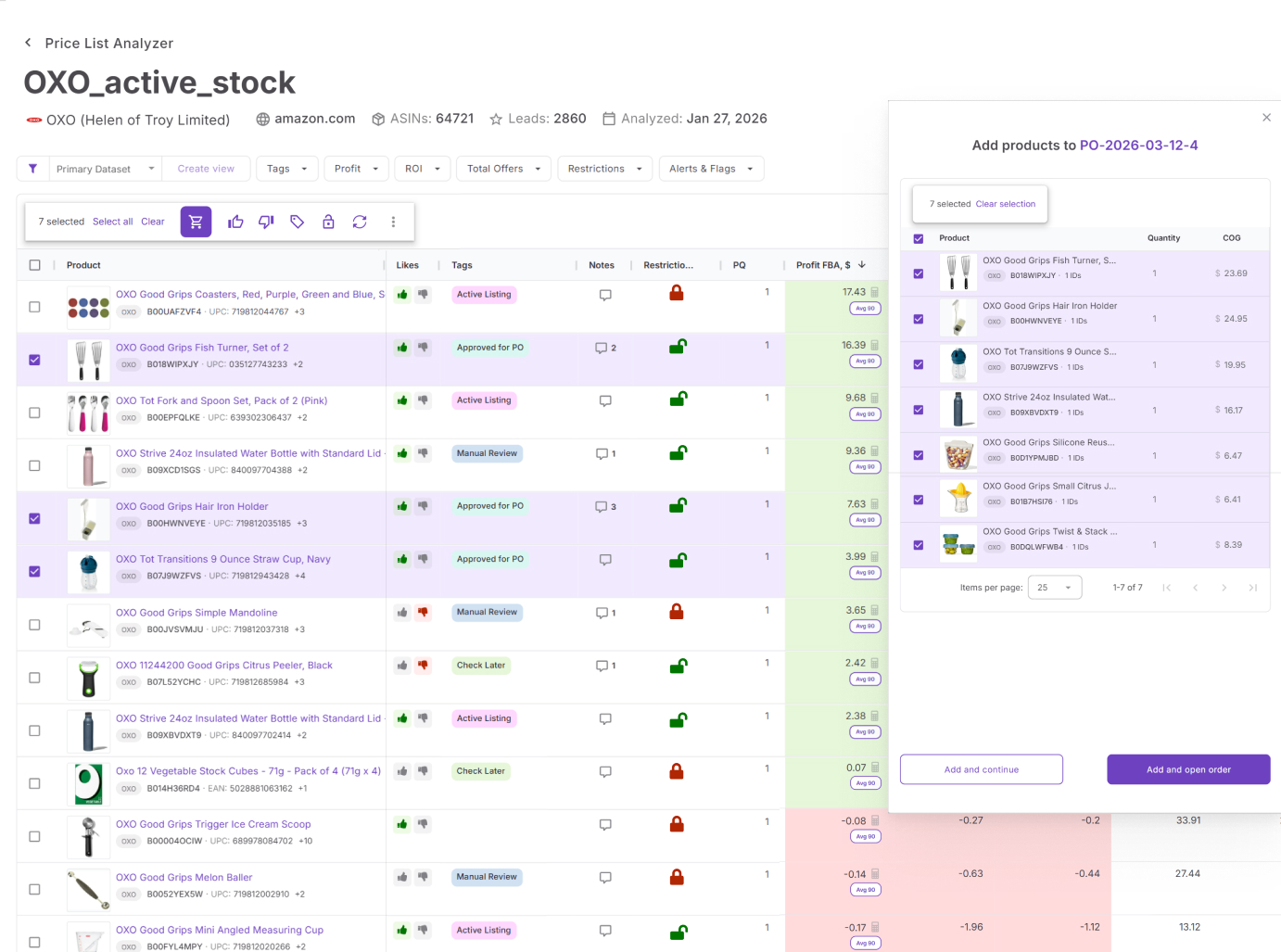Open the Restrictions filter dropdown
This screenshot has height=952, width=1281.
pos(604,169)
